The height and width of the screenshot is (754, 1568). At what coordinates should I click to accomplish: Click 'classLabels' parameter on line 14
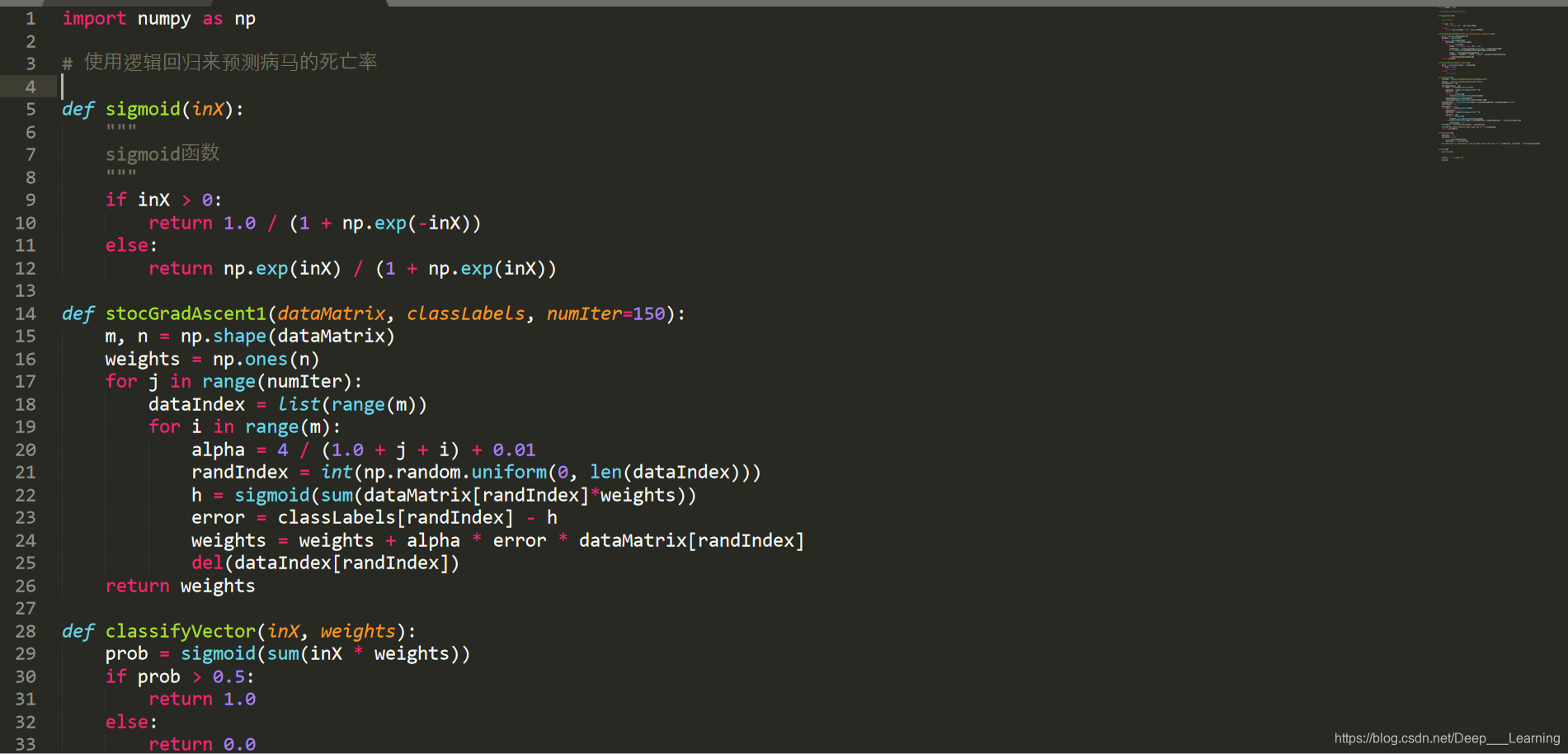point(465,313)
